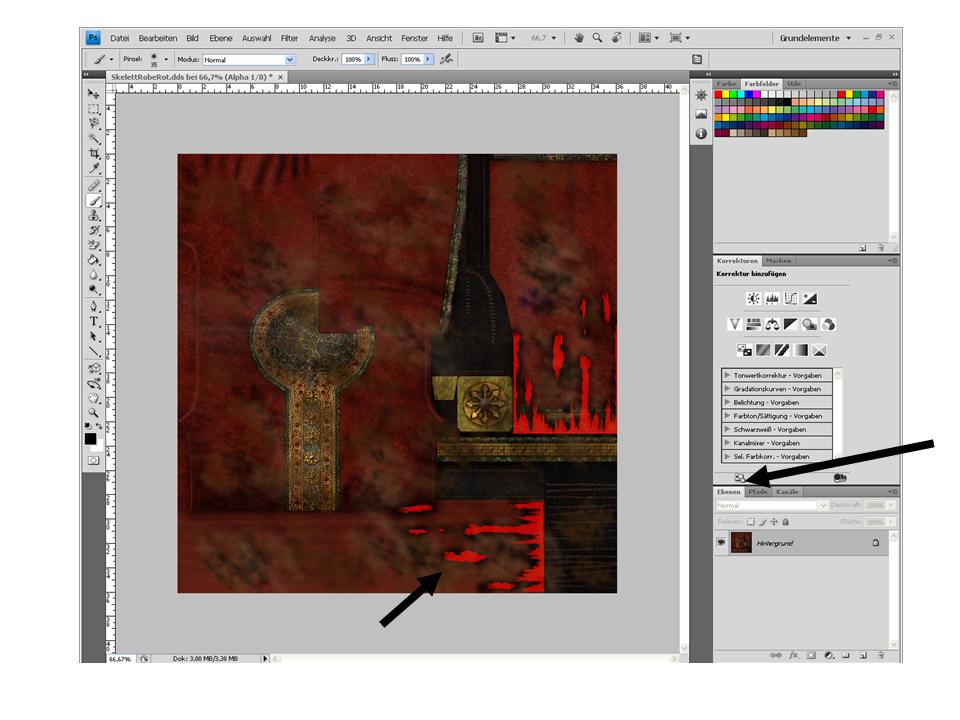
Task: Open the Fluss flow slider arrow
Action: pyautogui.click(x=428, y=59)
